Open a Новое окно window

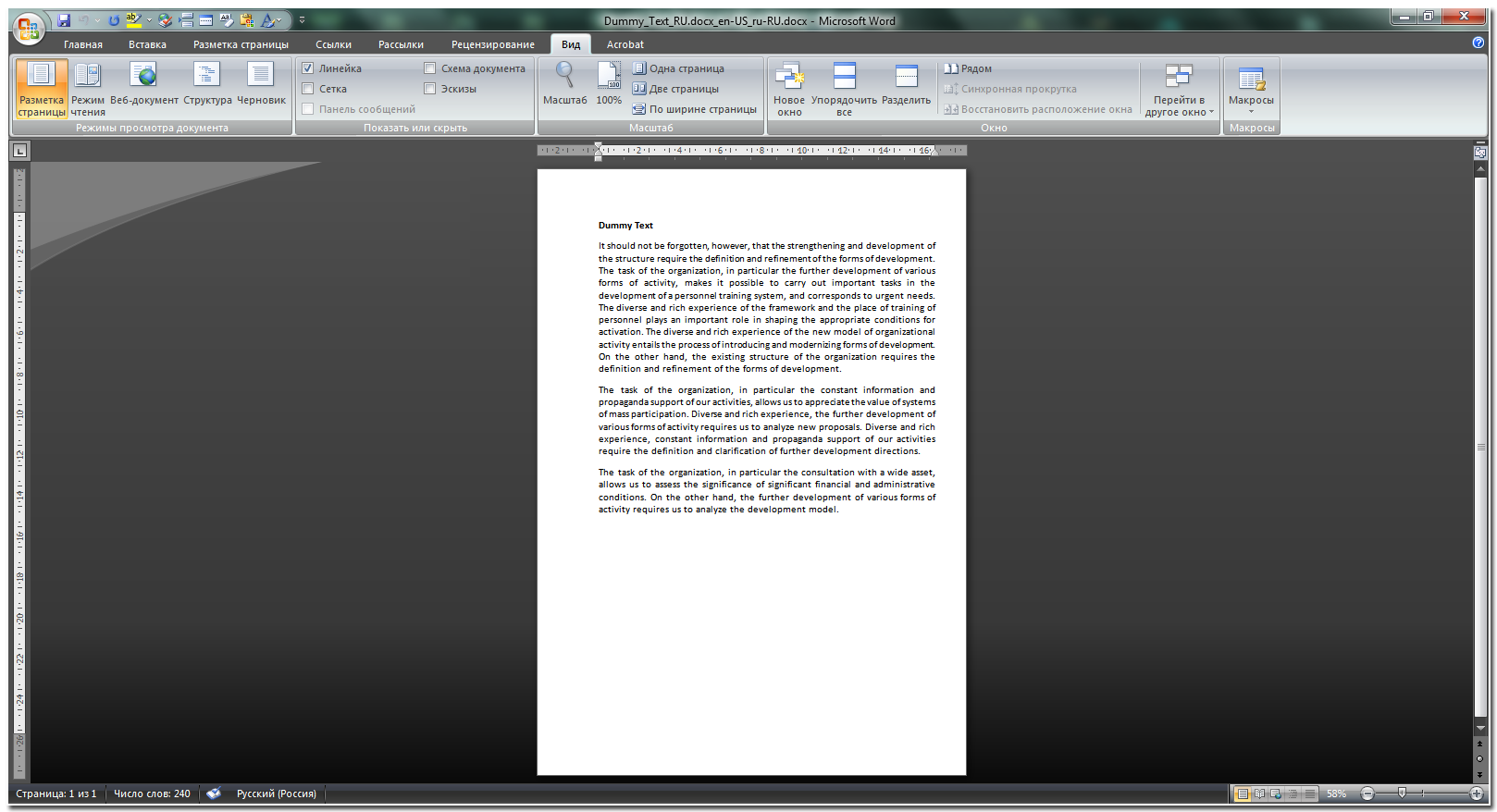(x=789, y=89)
